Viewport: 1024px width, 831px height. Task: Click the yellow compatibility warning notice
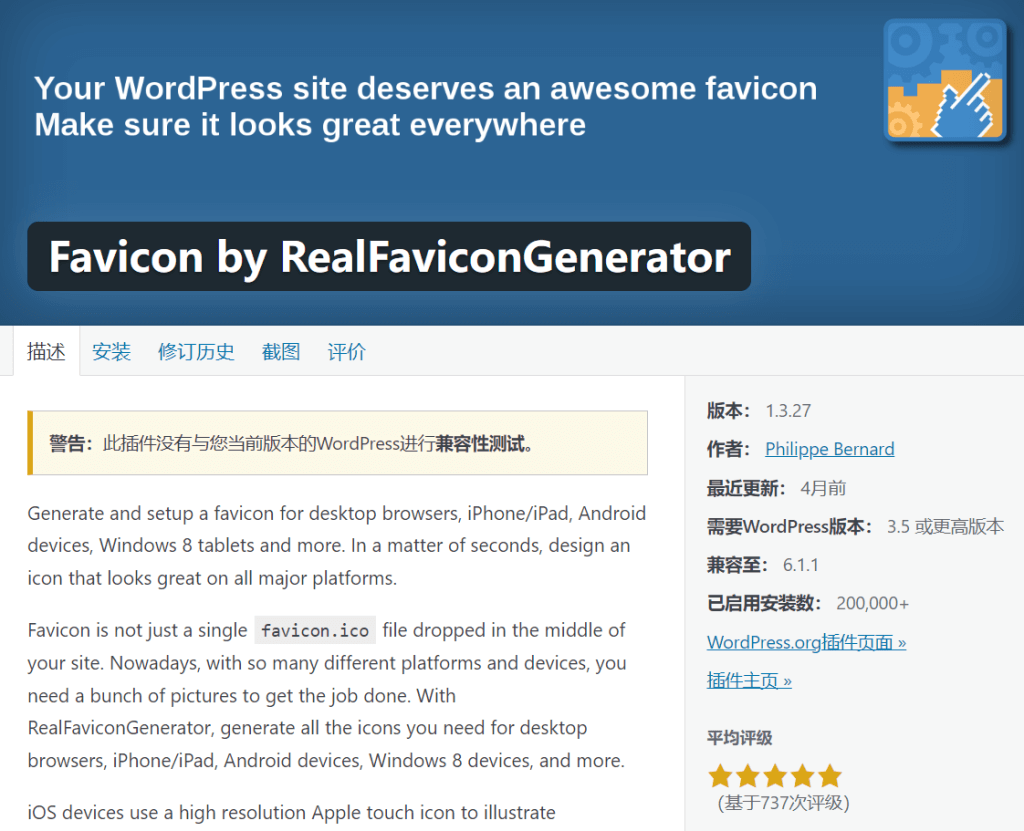338,443
